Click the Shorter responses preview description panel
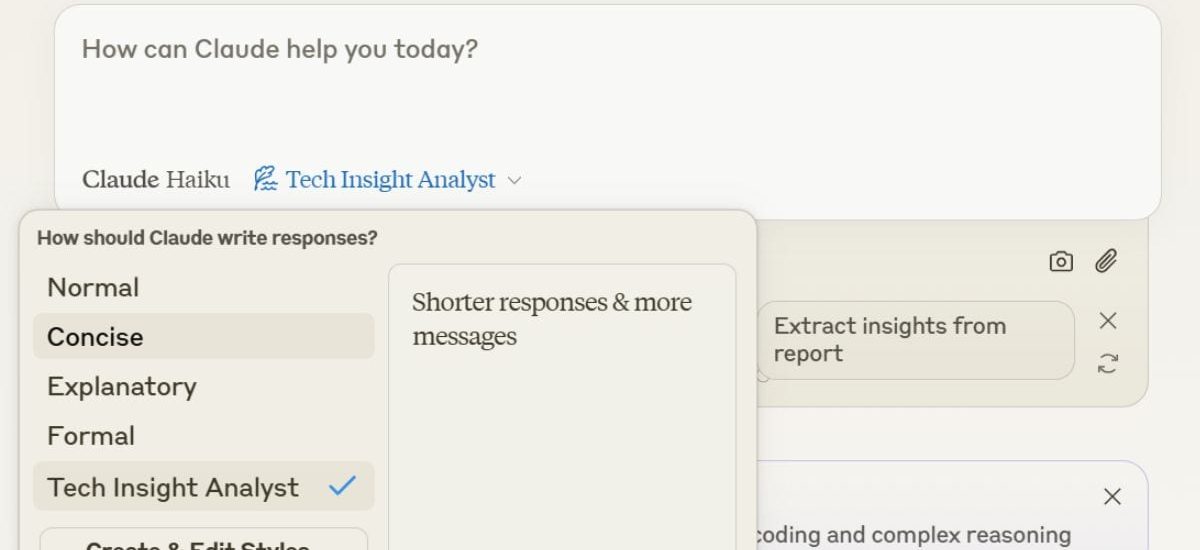 [x=561, y=400]
